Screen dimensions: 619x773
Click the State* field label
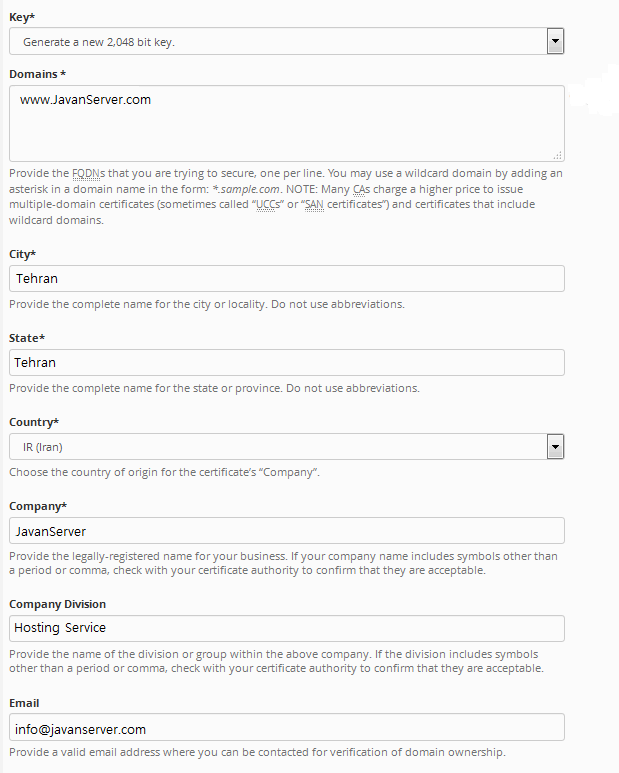pyautogui.click(x=26, y=338)
